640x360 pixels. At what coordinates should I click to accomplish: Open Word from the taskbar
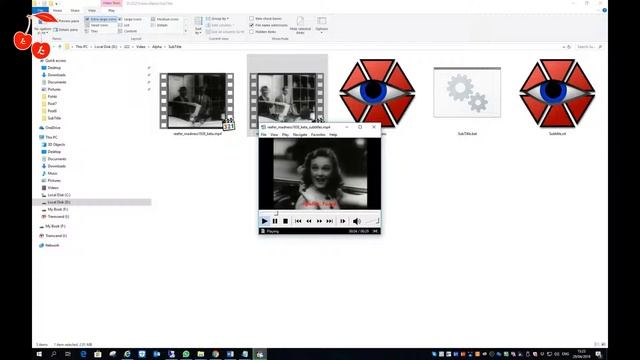[x=230, y=354]
